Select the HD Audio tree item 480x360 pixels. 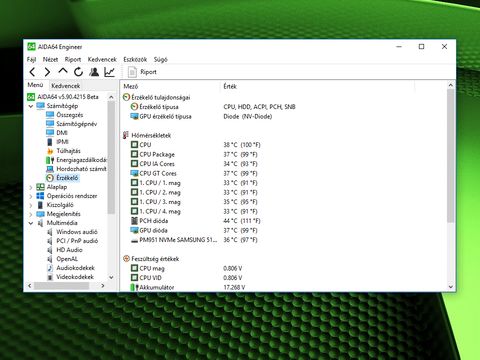69,250
